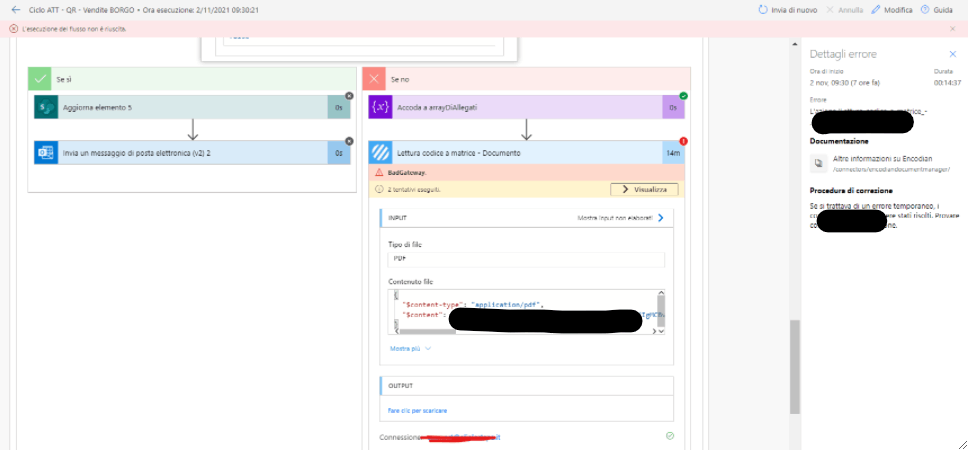This screenshot has width=971, height=455.
Task: Click the BadGateway warning triangle icon
Action: click(x=380, y=173)
